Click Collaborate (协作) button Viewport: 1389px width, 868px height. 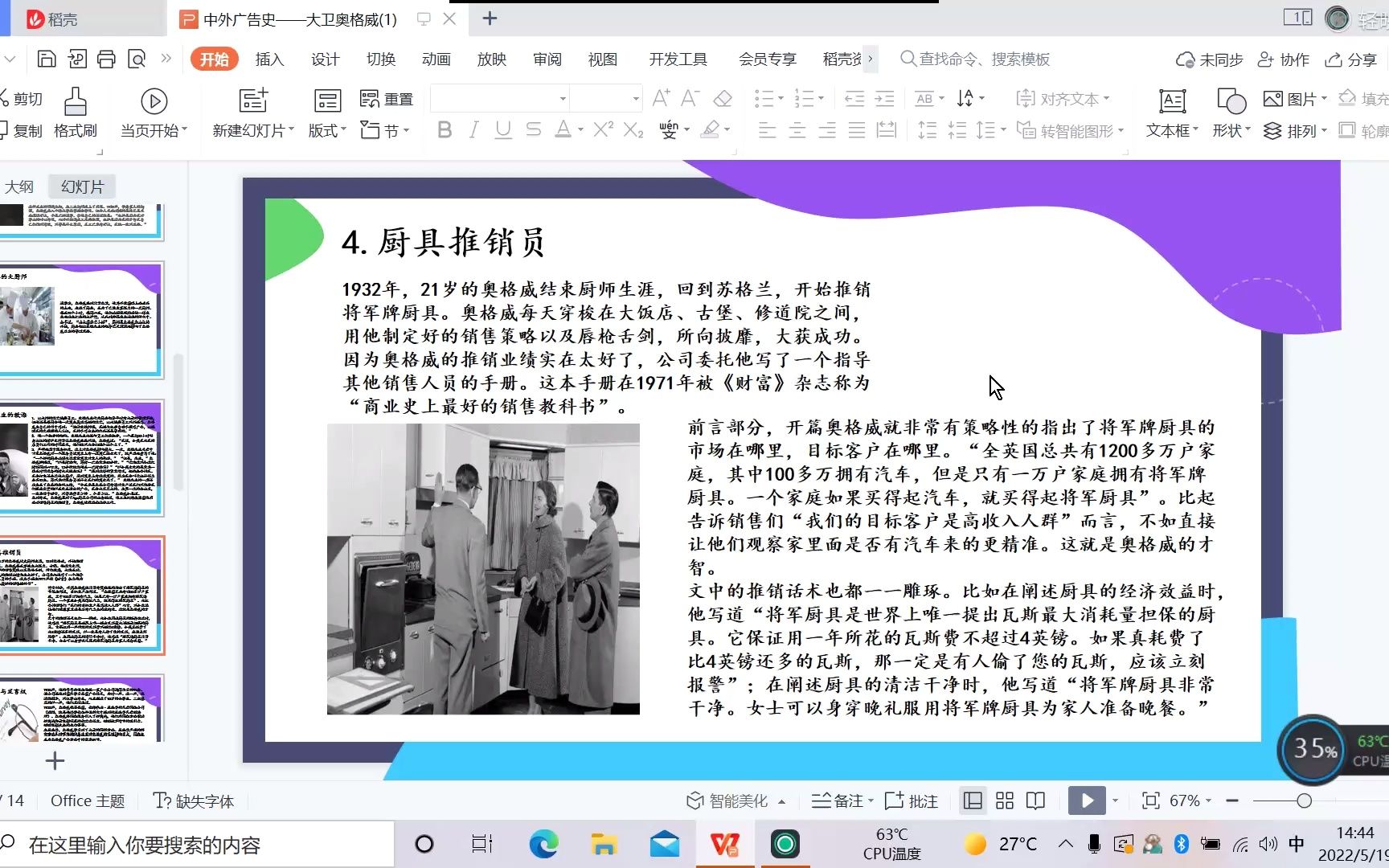(1284, 59)
